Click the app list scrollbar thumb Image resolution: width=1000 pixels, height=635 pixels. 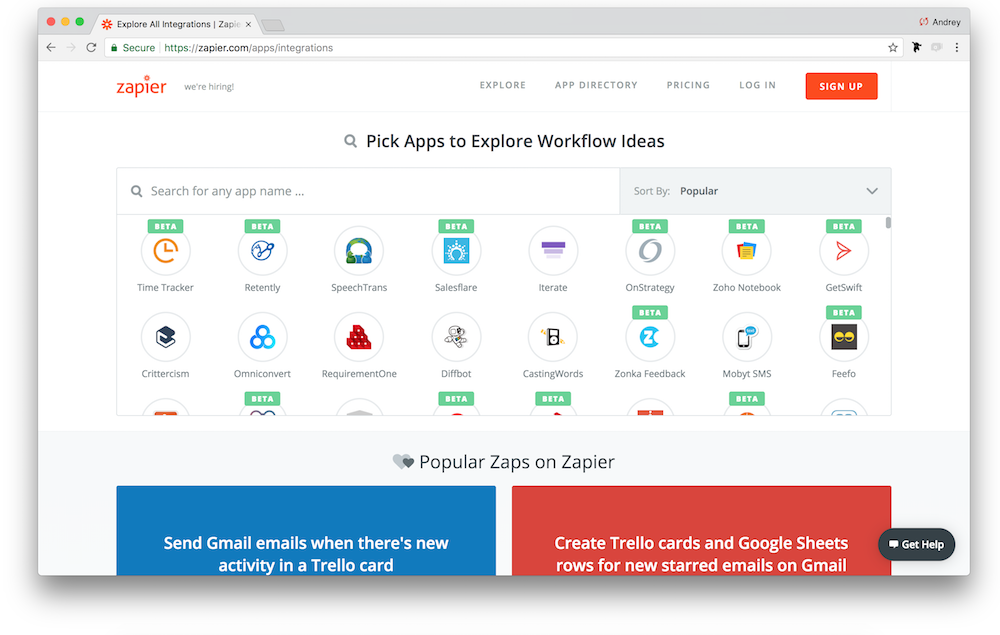[888, 223]
